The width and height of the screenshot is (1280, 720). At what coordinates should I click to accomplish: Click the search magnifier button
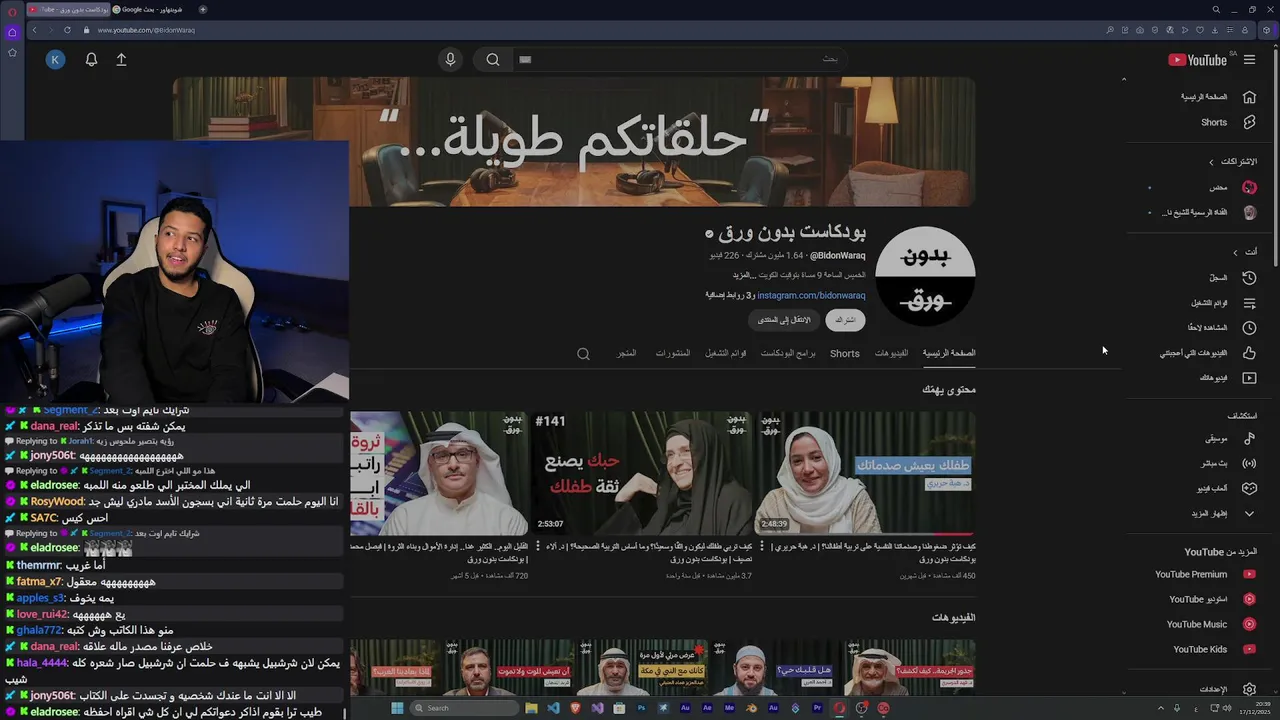[x=493, y=60]
